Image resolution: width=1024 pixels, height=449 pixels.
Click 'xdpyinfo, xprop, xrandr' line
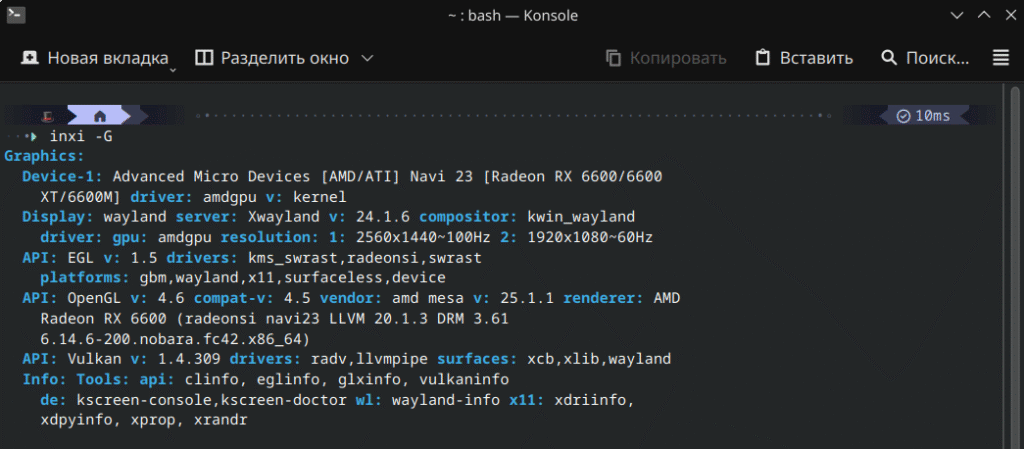tap(144, 420)
